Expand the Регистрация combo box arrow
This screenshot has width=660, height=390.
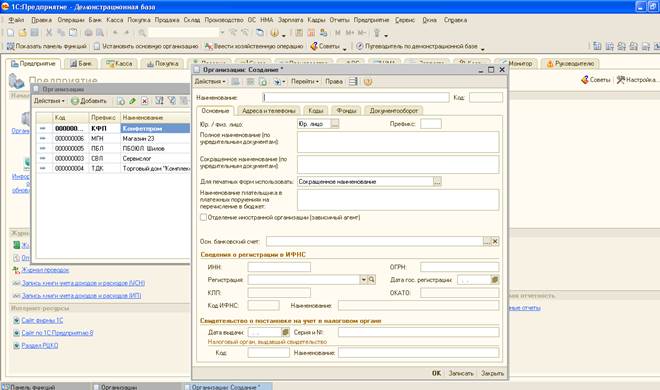[364, 279]
